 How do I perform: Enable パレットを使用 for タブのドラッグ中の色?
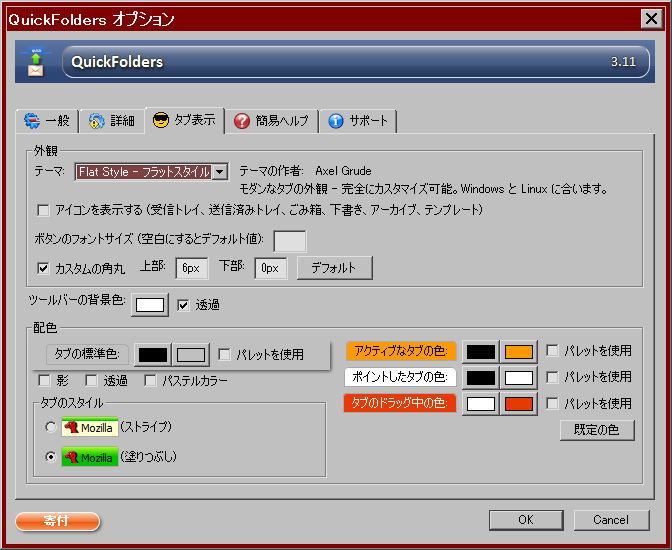click(552, 403)
